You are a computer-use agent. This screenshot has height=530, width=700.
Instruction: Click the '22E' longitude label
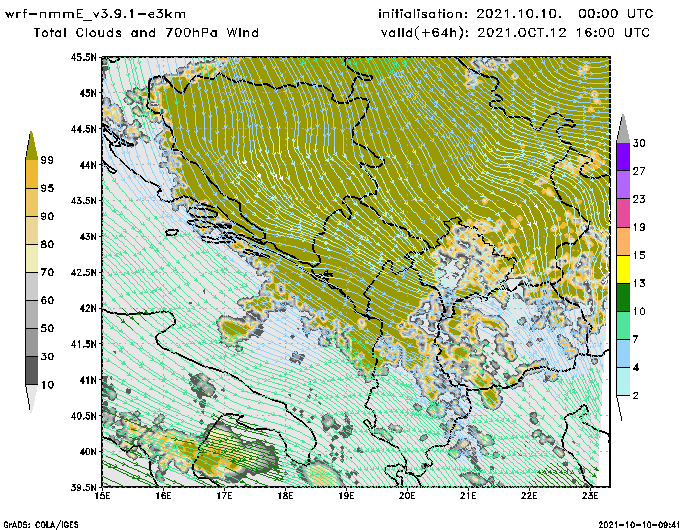pos(529,496)
